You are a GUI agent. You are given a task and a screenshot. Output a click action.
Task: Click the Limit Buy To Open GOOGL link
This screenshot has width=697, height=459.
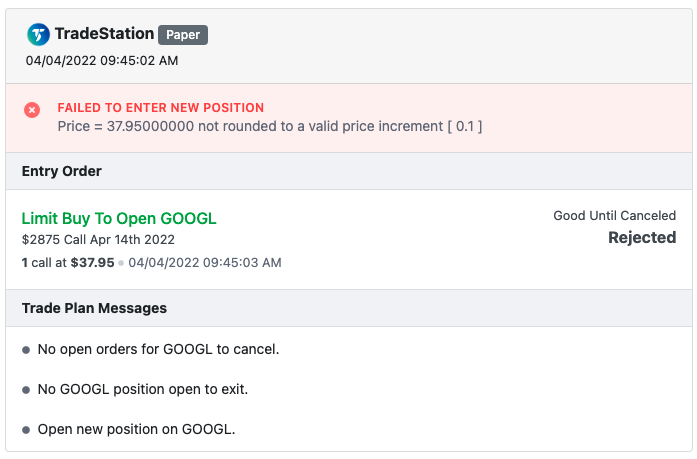point(119,219)
